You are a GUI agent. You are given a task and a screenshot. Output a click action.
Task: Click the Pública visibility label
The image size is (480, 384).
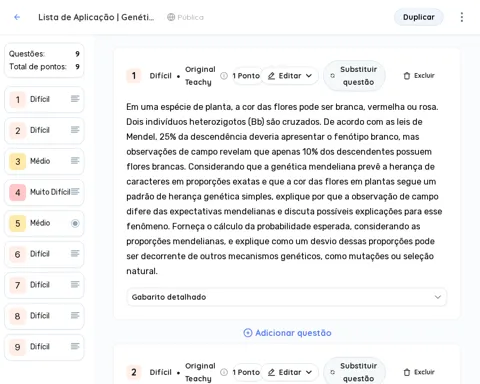(190, 17)
